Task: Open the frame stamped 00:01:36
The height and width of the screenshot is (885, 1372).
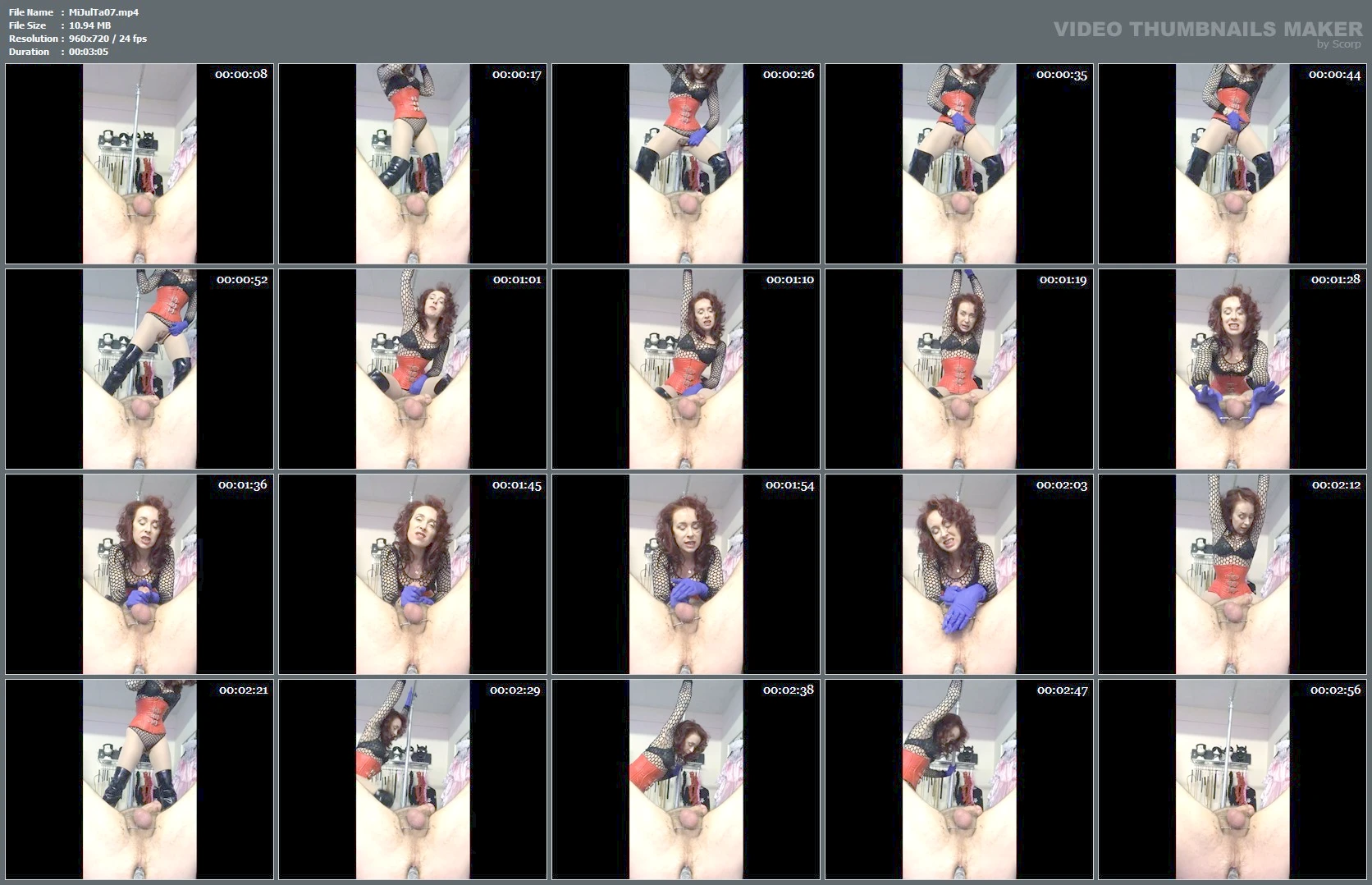Action: tap(139, 574)
